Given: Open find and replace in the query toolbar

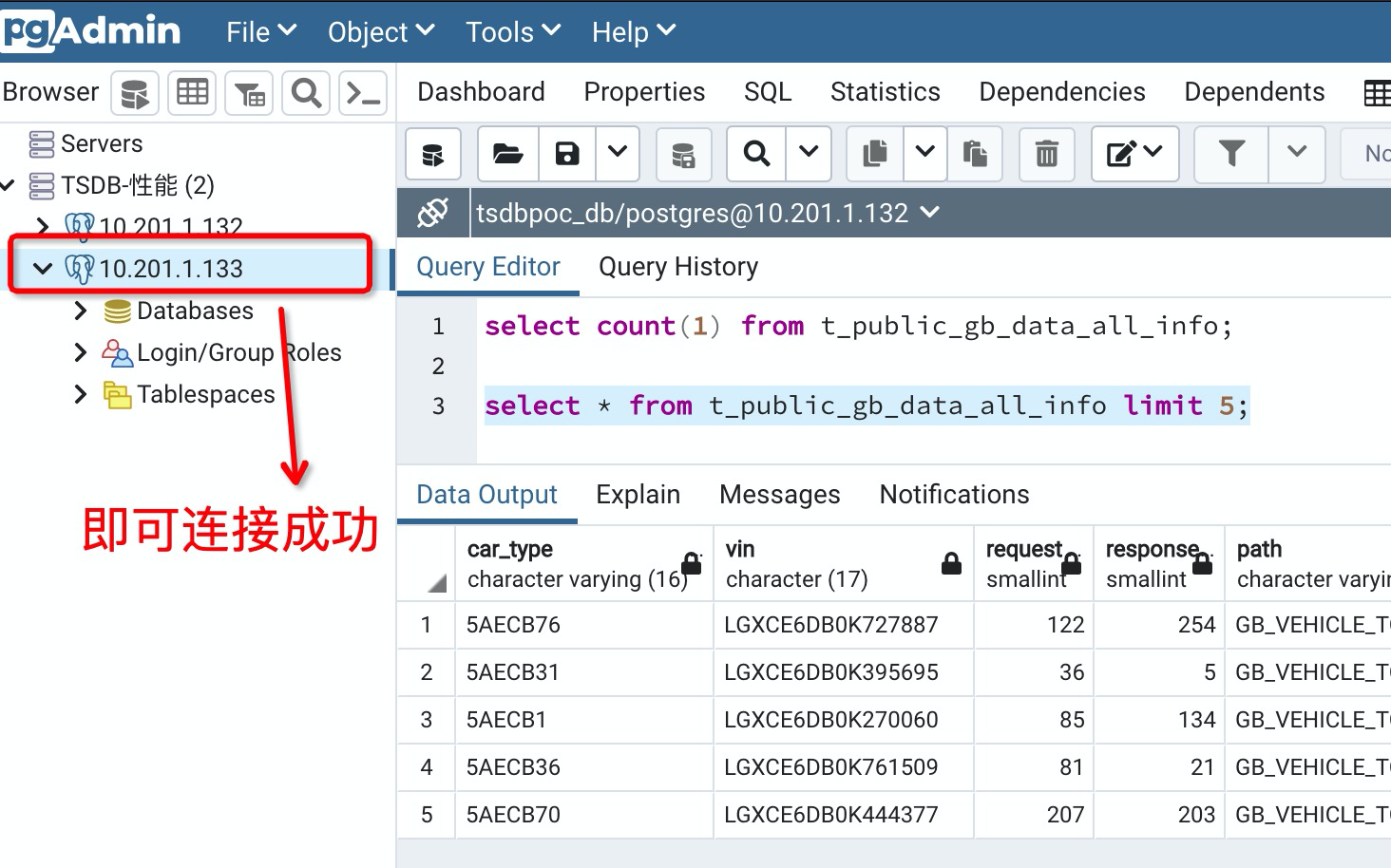Looking at the screenshot, I should click(754, 154).
